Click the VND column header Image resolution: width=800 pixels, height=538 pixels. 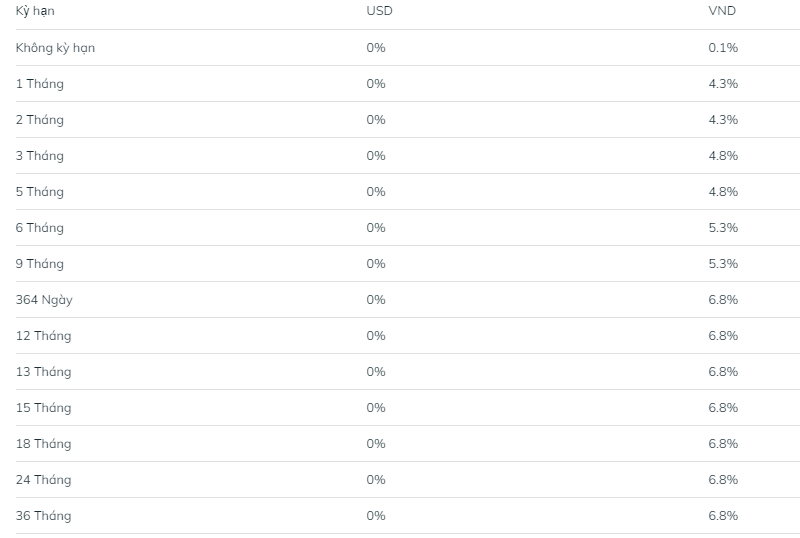point(722,11)
